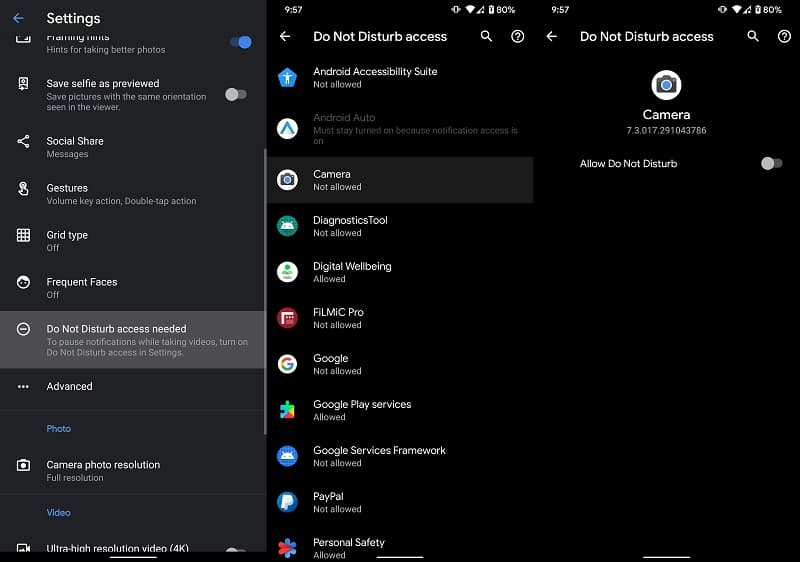Expand the Advanced settings
800x562 pixels.
pos(133,387)
